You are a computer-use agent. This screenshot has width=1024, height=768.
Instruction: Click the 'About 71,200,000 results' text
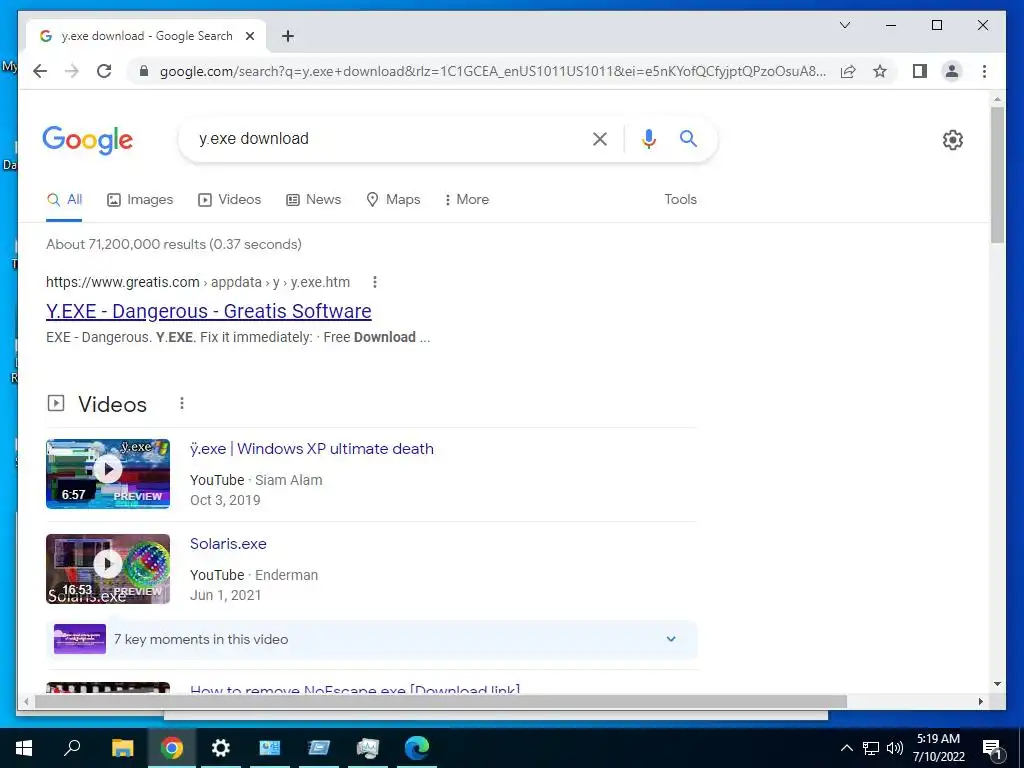click(x=174, y=244)
